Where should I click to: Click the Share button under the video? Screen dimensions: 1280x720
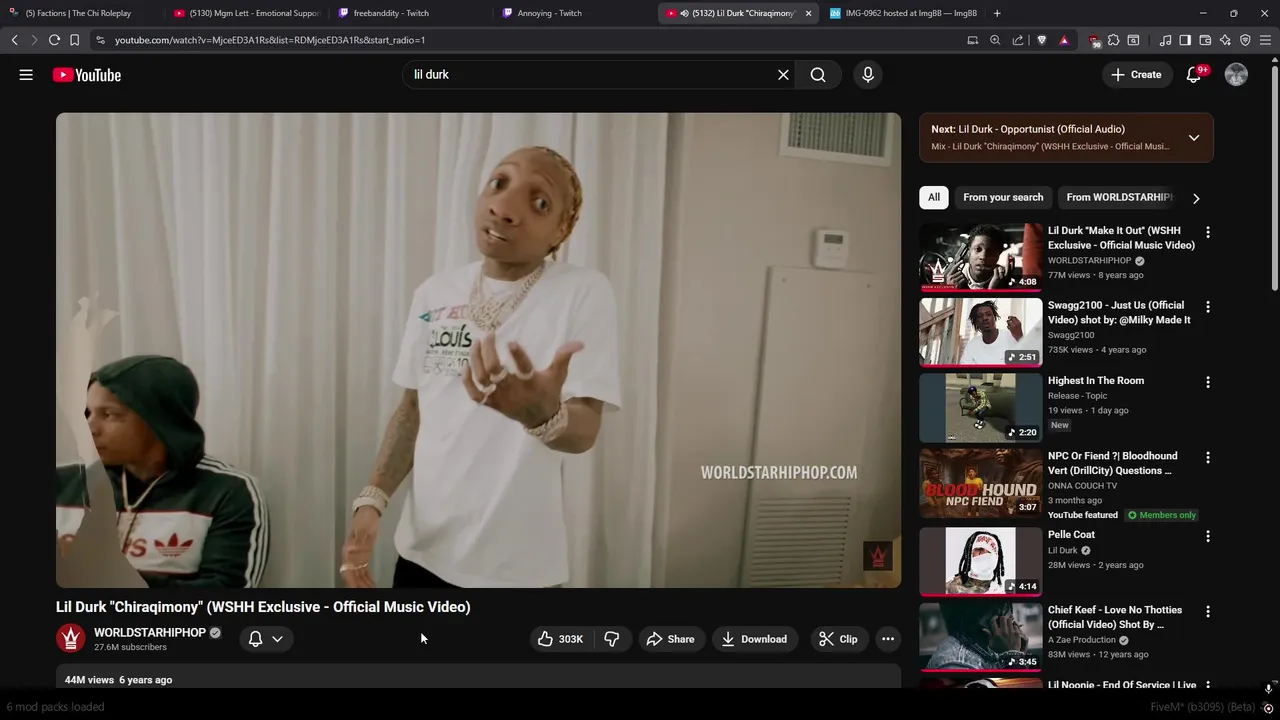(670, 639)
